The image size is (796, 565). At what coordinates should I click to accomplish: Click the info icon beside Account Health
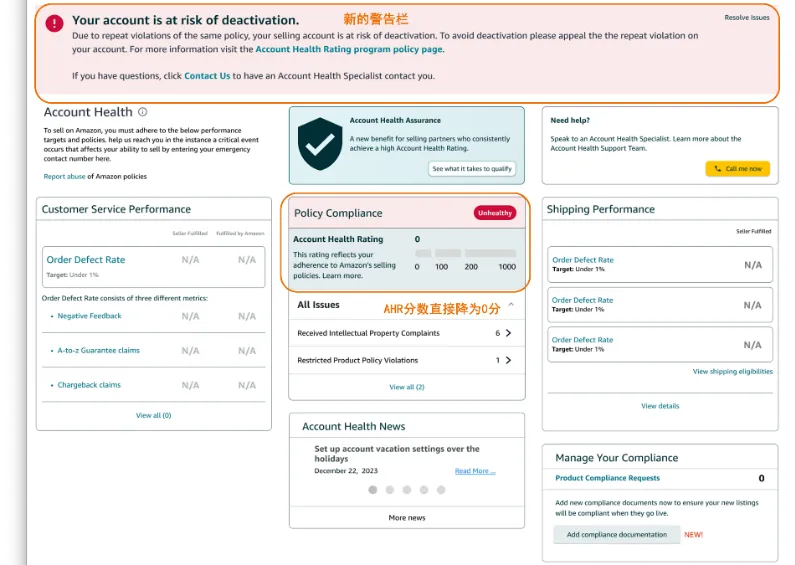click(143, 113)
